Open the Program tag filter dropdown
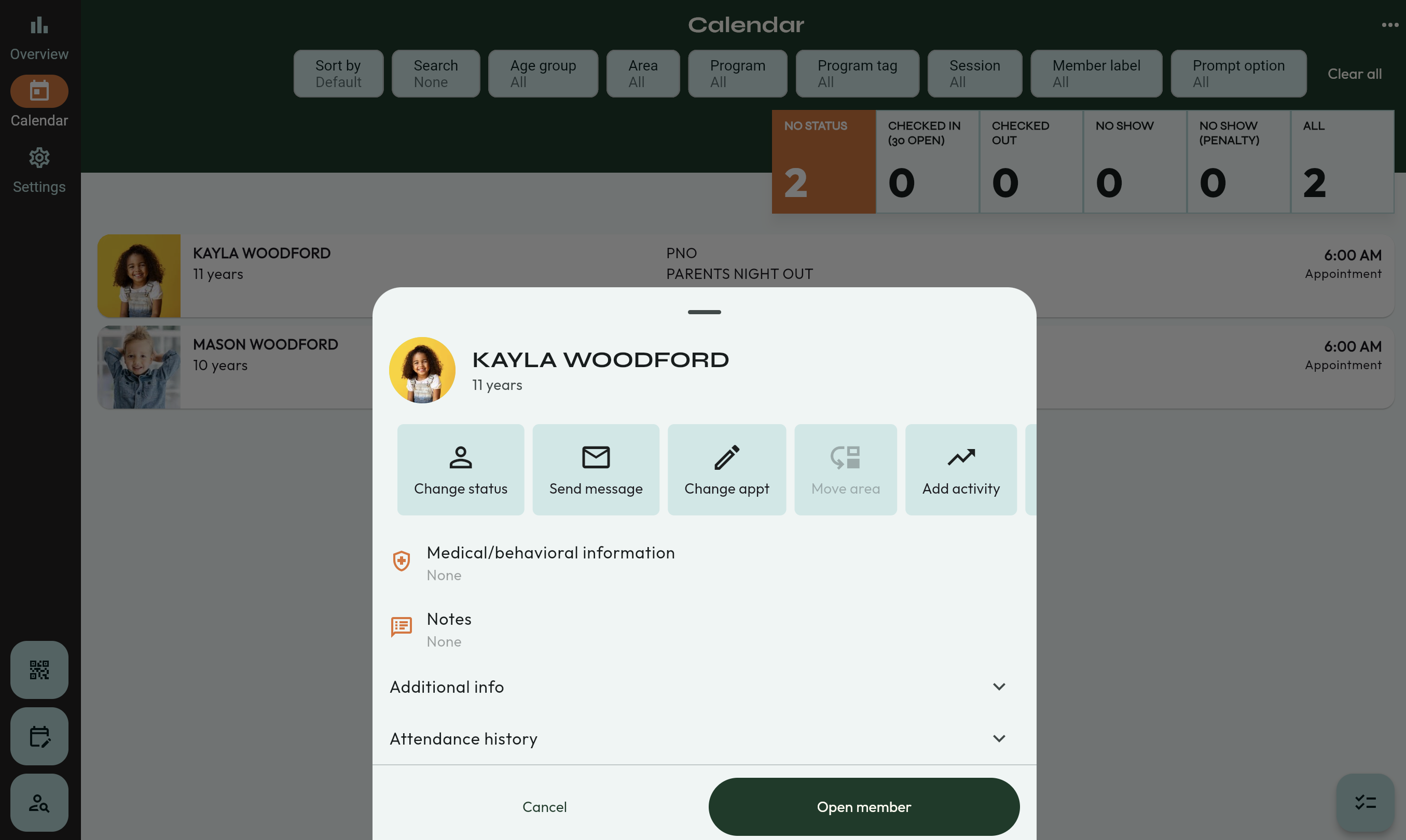The height and width of the screenshot is (840, 1406). 857,74
